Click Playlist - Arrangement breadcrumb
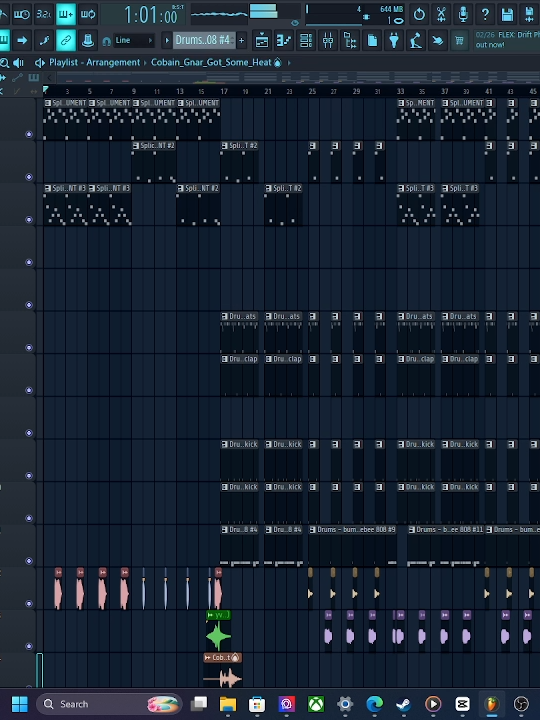The image size is (540, 720). click(x=94, y=62)
